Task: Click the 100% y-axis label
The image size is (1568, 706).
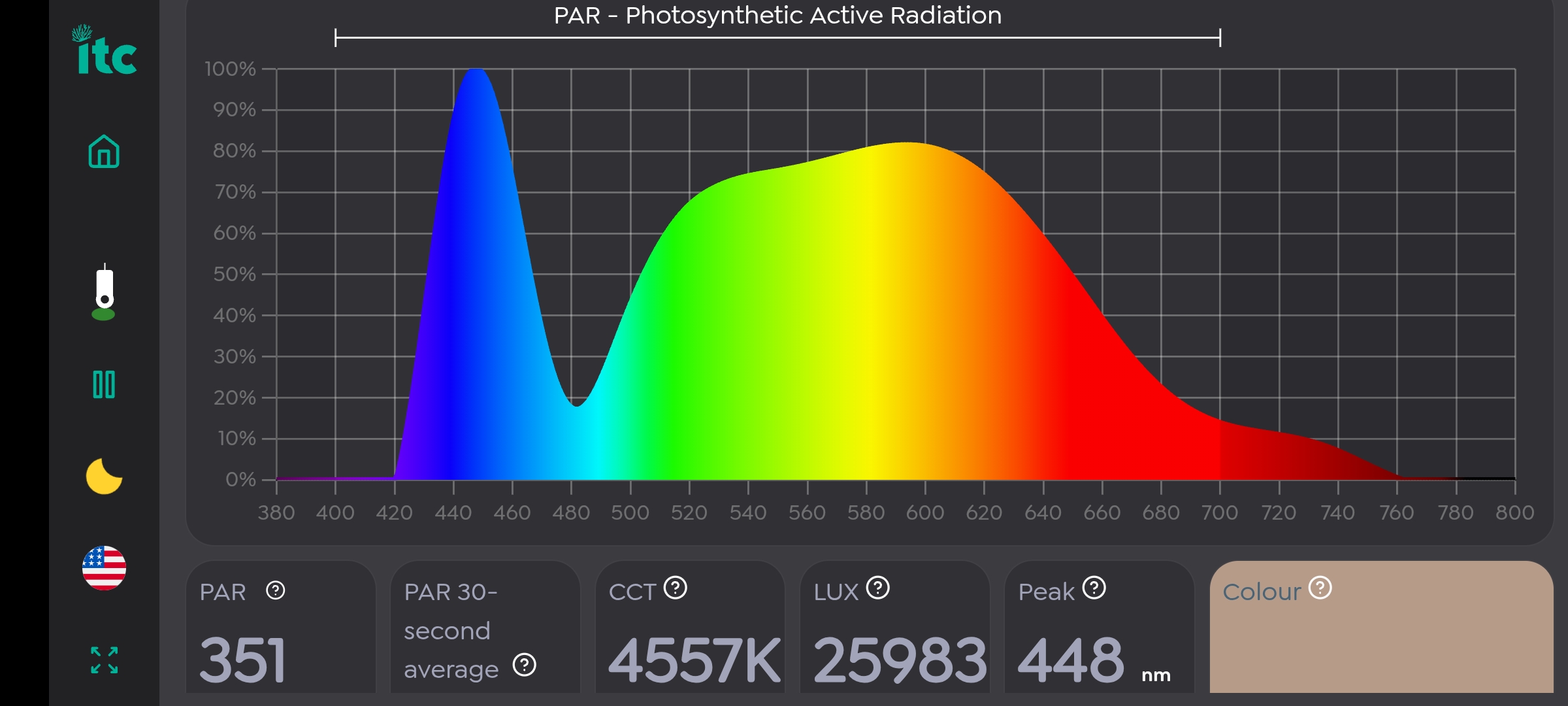Action: (230, 69)
